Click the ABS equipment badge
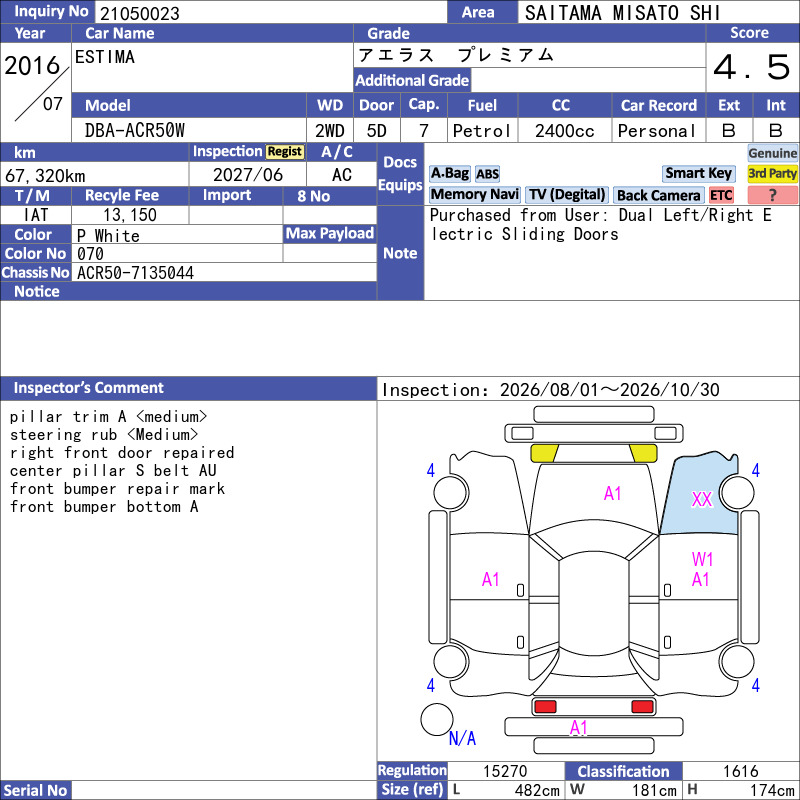This screenshot has width=800, height=800. [487, 174]
